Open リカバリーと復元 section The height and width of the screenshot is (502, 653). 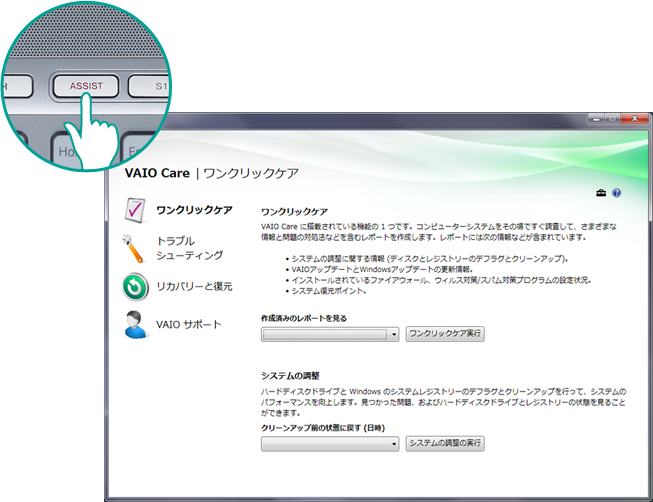(x=194, y=286)
